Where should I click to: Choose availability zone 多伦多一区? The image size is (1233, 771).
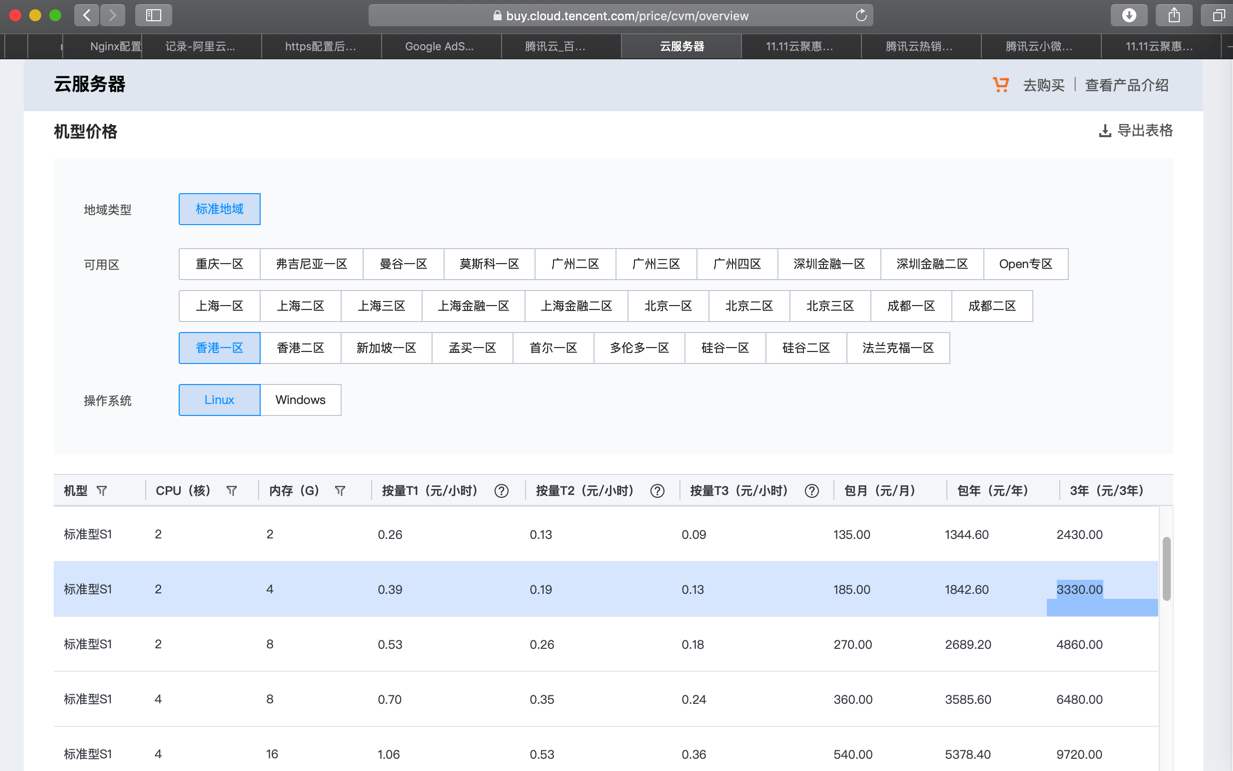coord(639,348)
